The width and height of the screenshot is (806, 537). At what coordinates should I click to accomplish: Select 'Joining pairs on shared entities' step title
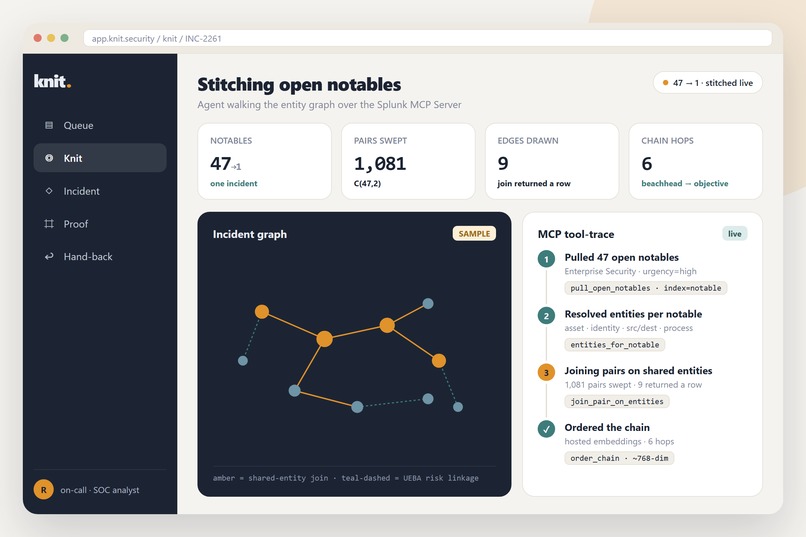pyautogui.click(x=638, y=371)
